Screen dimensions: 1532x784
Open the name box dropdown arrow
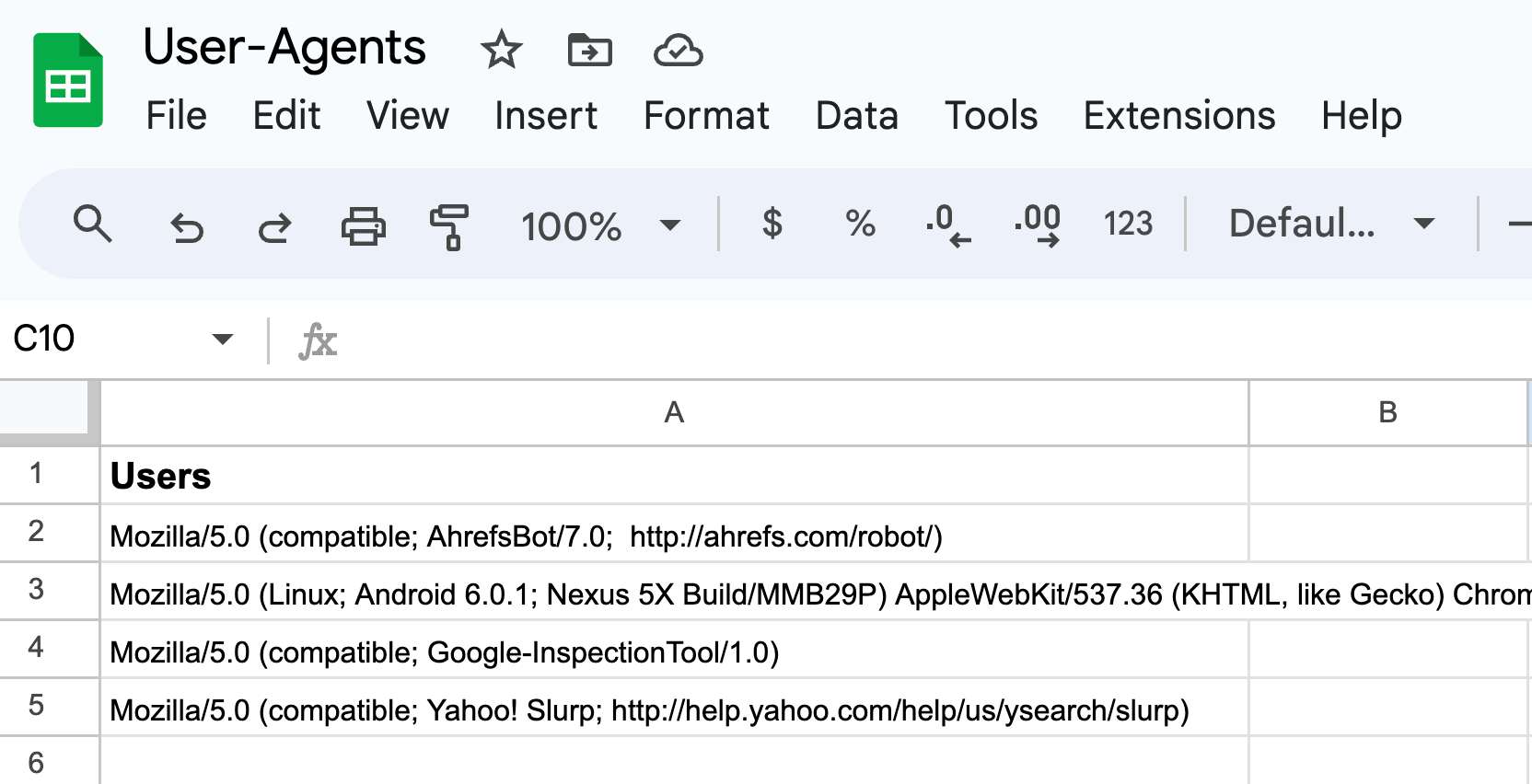tap(222, 339)
